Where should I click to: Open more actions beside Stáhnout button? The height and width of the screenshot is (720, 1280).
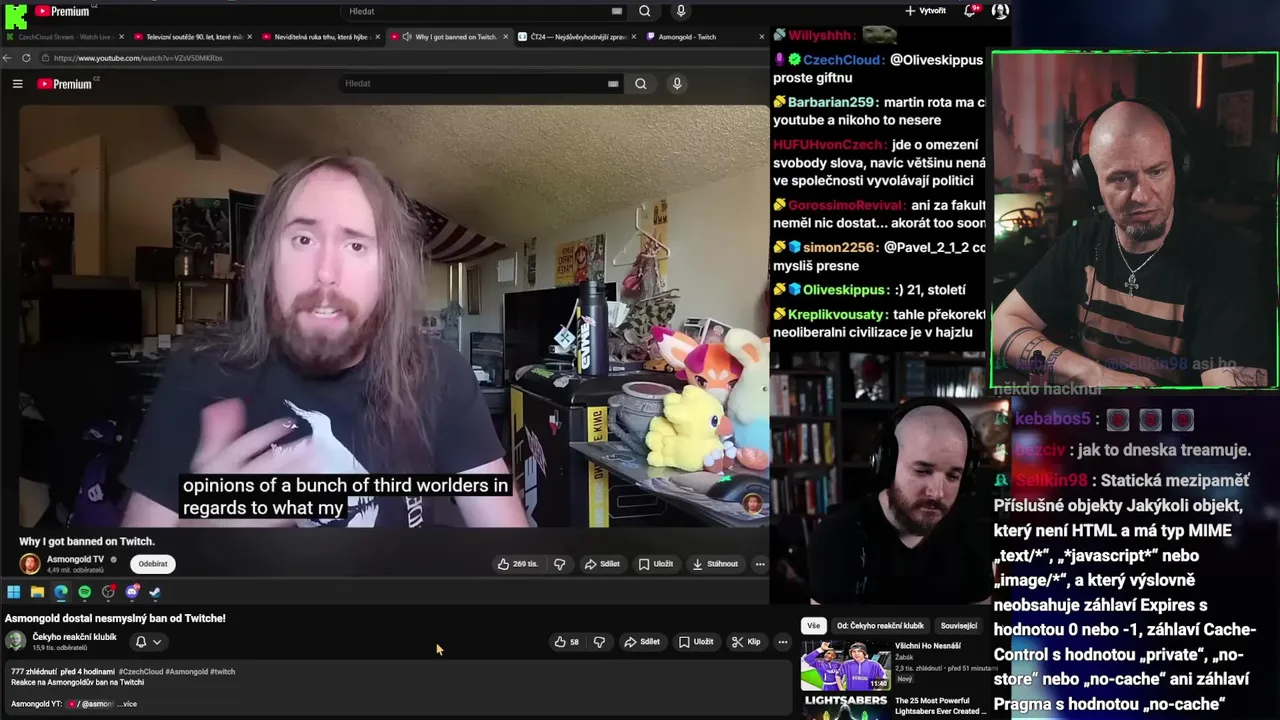760,564
